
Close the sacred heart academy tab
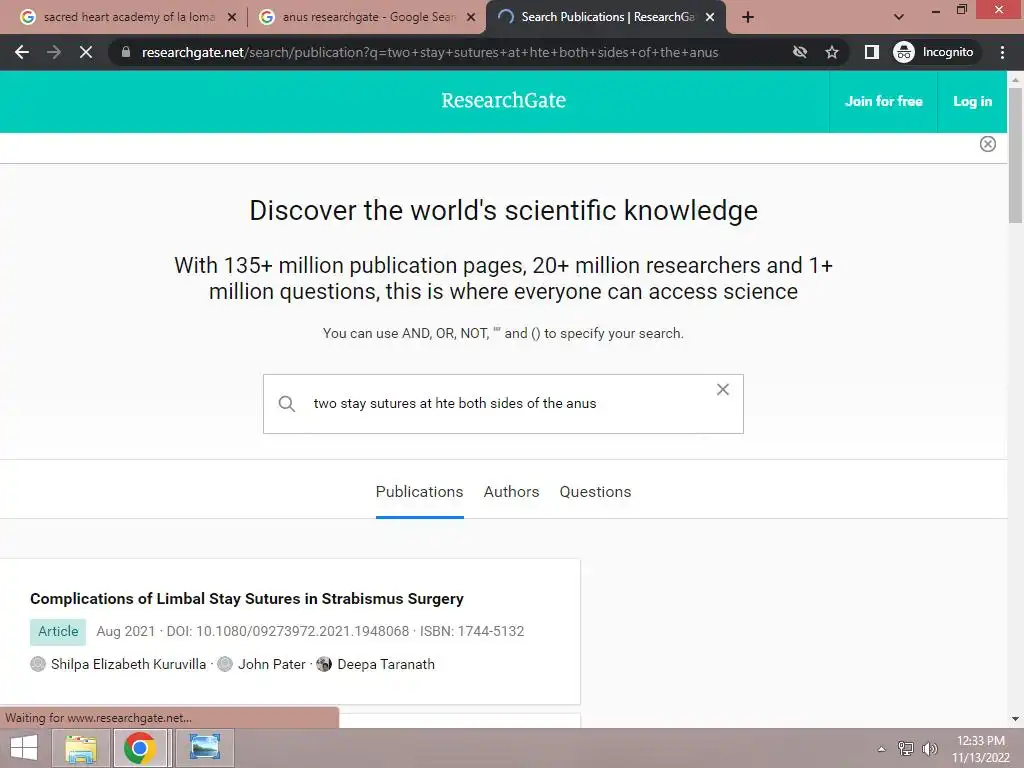pyautogui.click(x=231, y=17)
